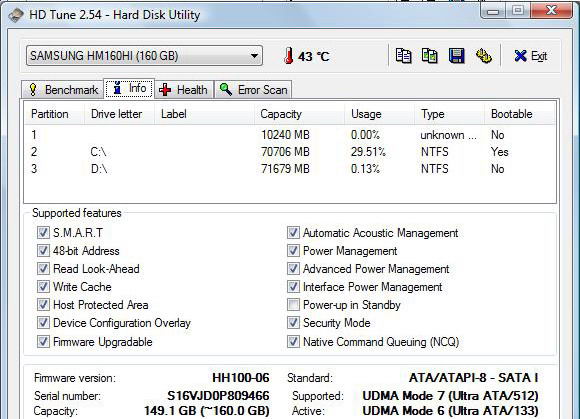This screenshot has width=580, height=419.
Task: Maximize the HD Tune window
Action: point(517,11)
